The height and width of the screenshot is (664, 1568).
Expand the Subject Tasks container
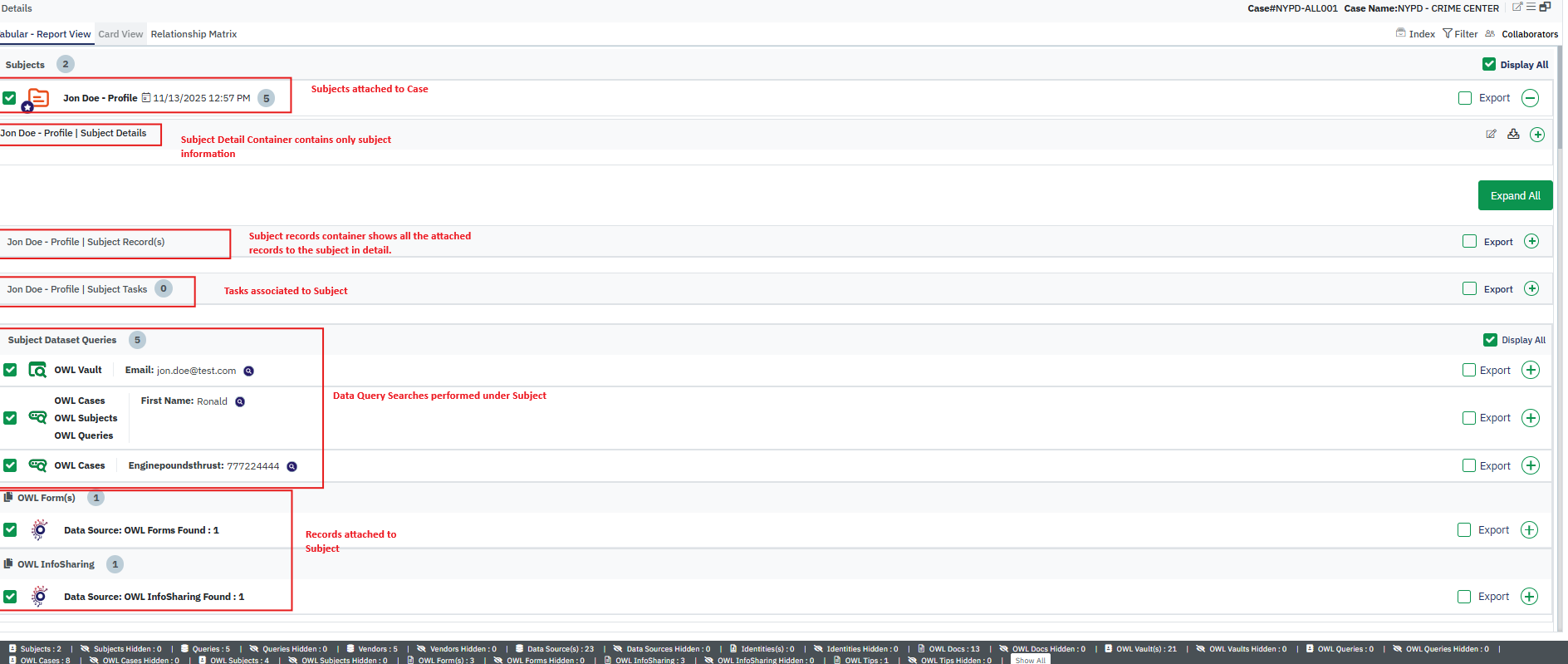click(1531, 289)
